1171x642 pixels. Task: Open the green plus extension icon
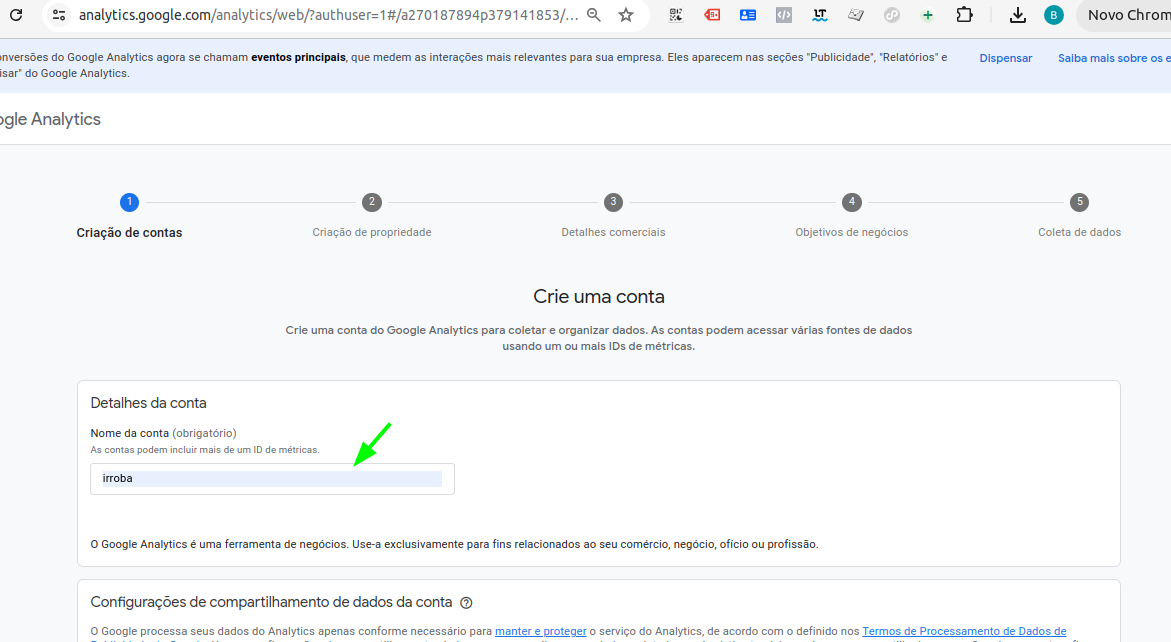(927, 15)
